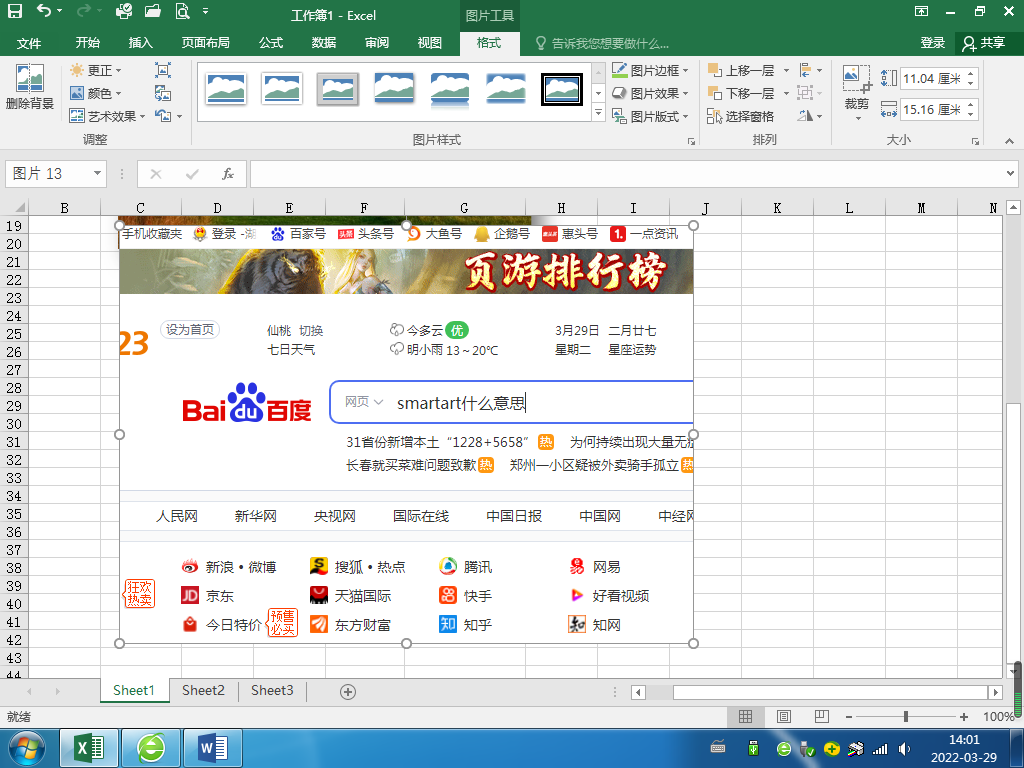Click the width field showing 15.16 厘米
Image resolution: width=1024 pixels, height=768 pixels.
932,109
